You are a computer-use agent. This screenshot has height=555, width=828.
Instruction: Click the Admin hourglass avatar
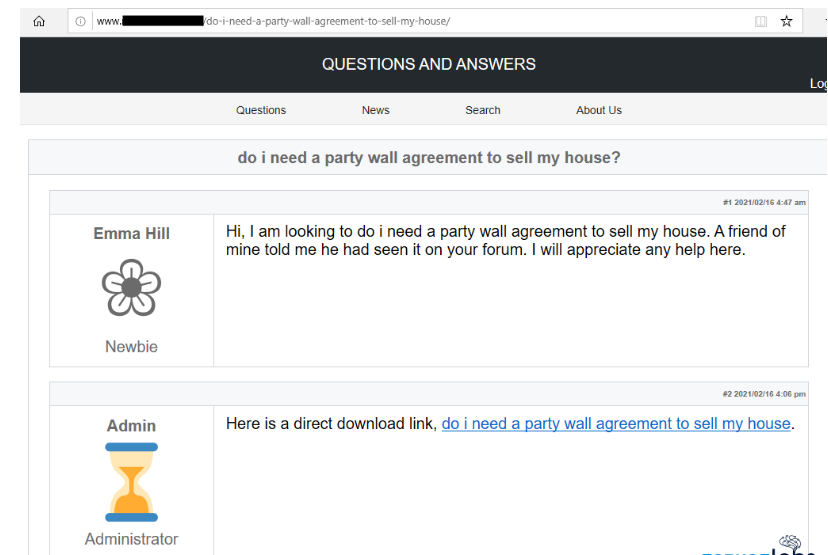click(x=131, y=482)
